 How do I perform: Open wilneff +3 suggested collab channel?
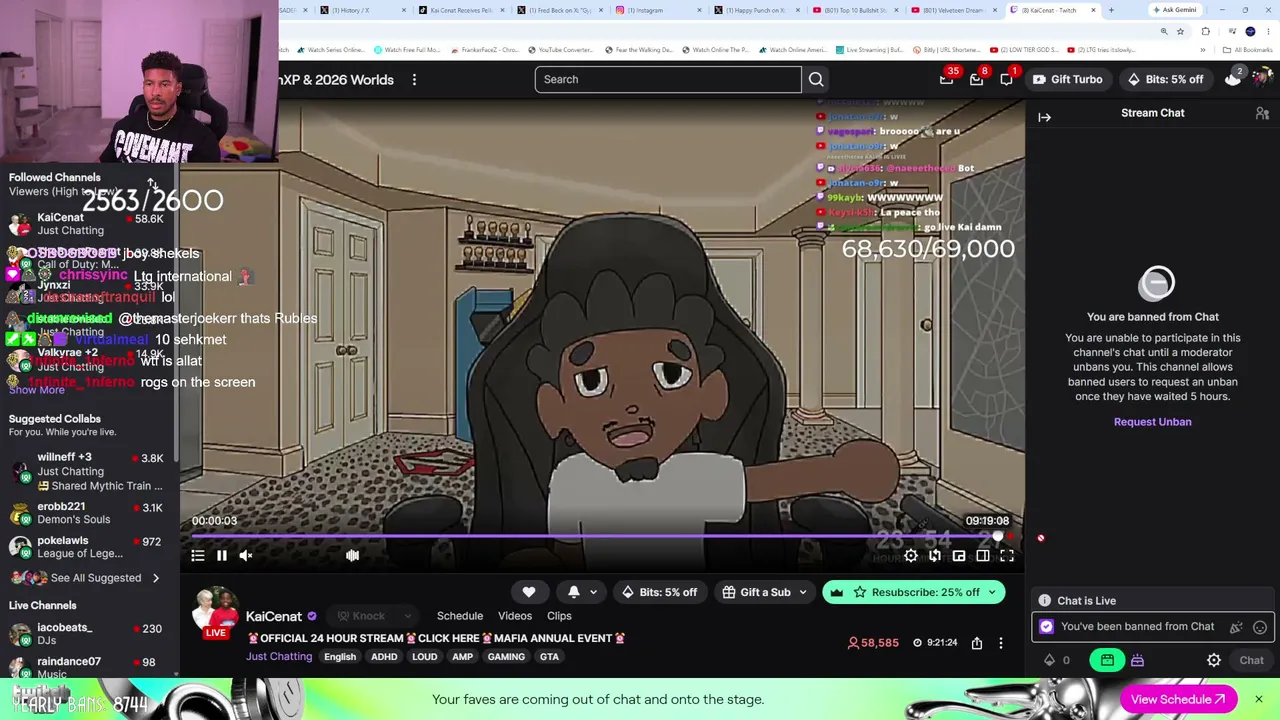pos(90,471)
